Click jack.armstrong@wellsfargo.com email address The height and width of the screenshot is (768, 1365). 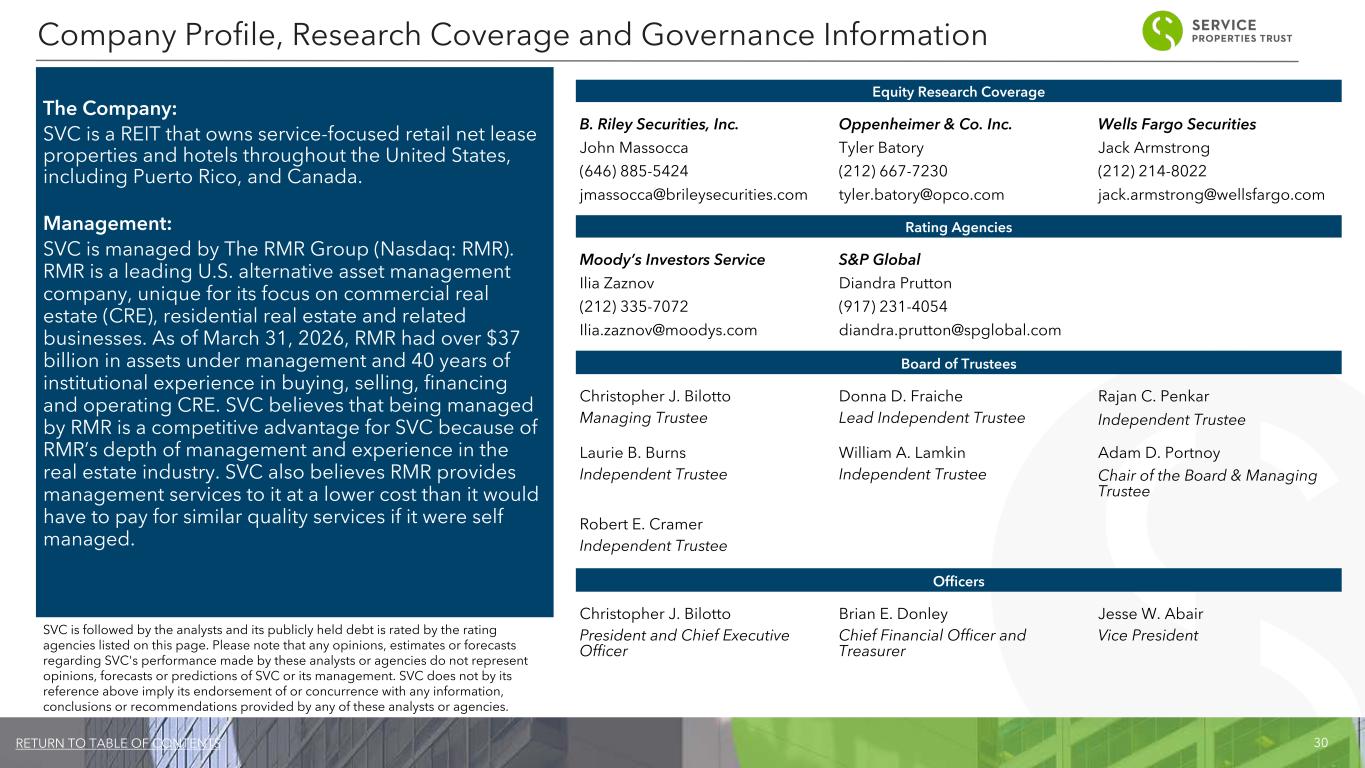pyautogui.click(x=1211, y=194)
